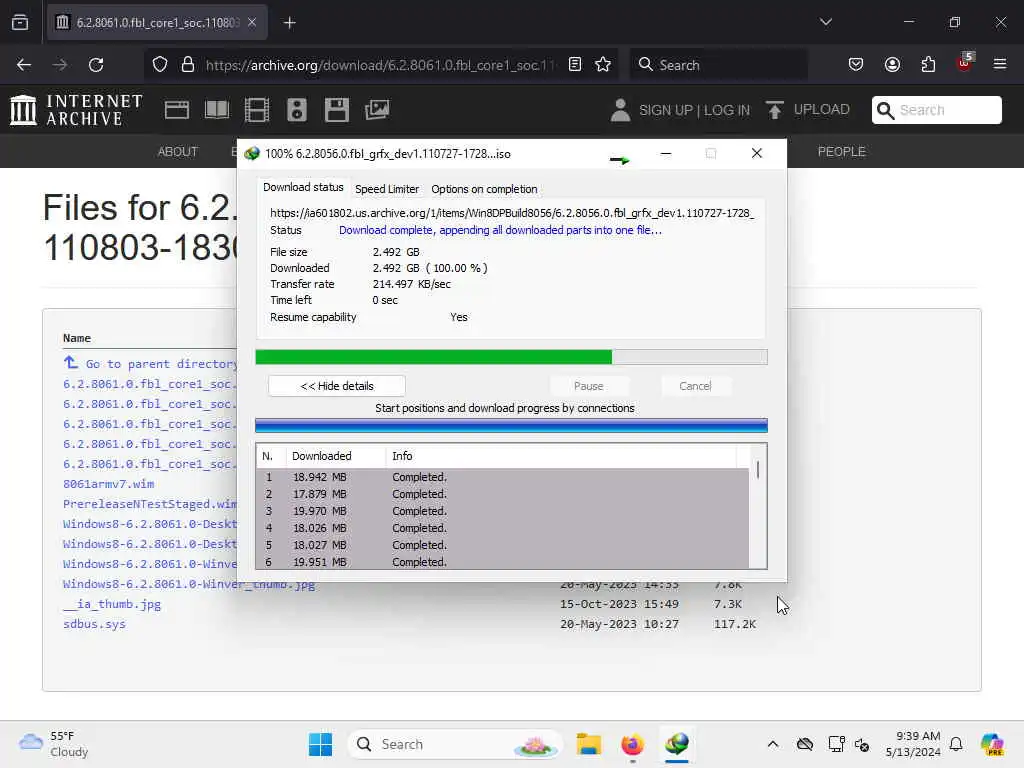Open the Web archive icon
1024x768 pixels.
pyautogui.click(x=177, y=110)
